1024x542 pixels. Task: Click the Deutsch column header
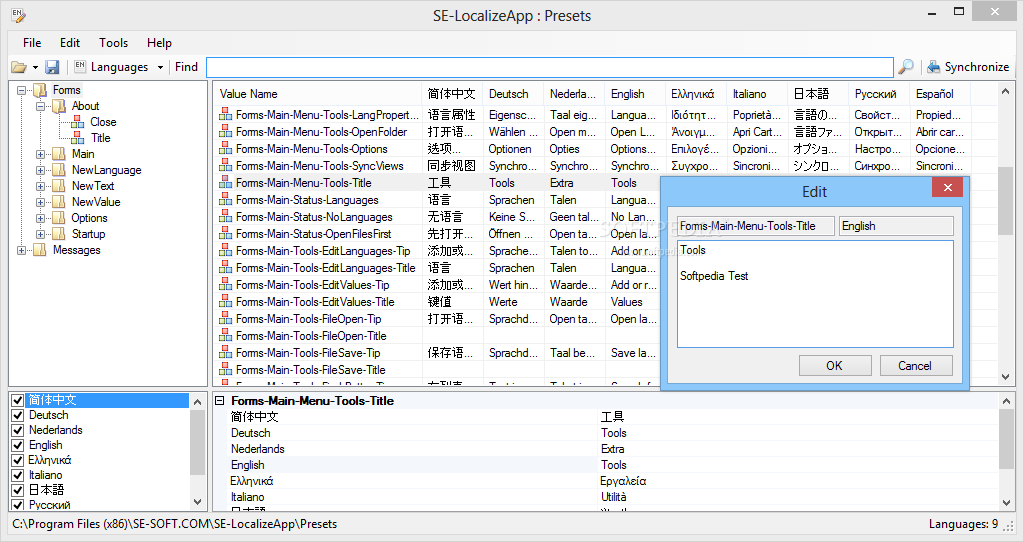pos(513,94)
